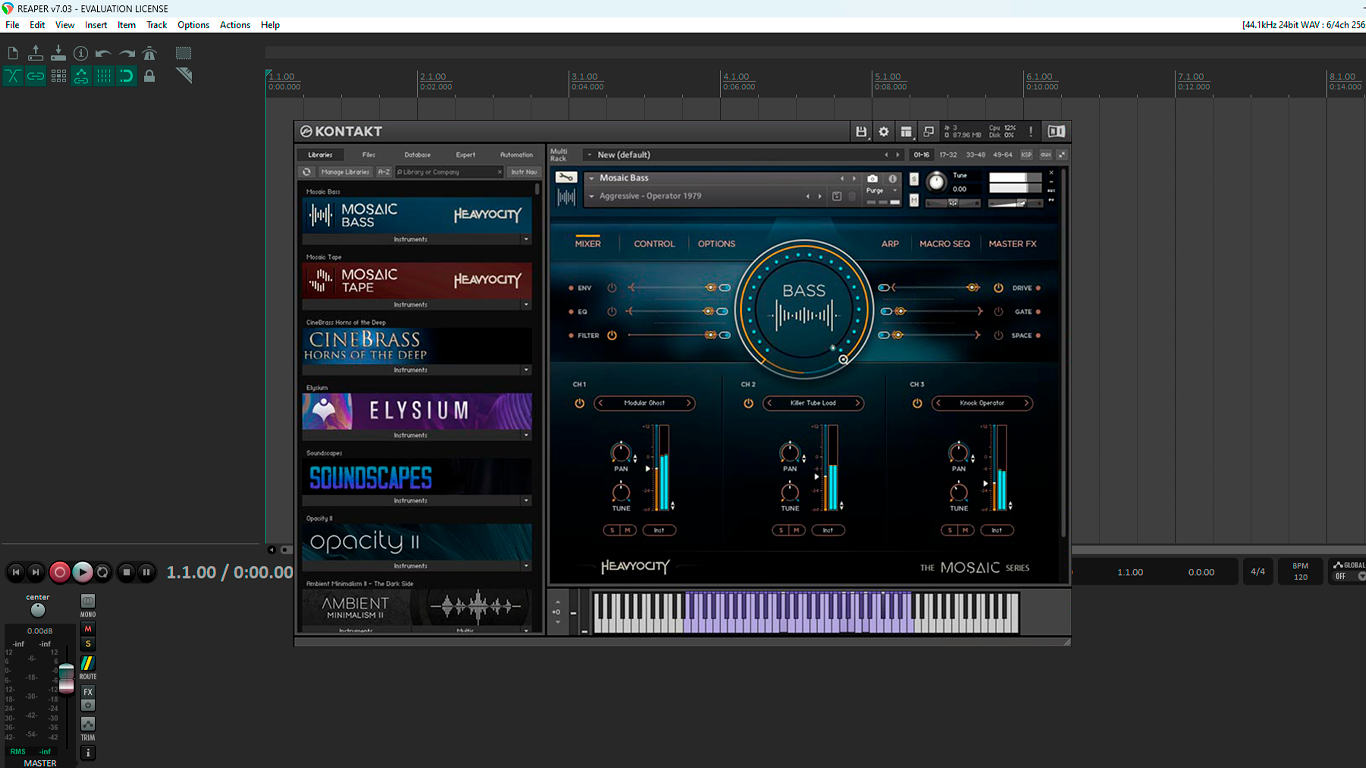Click the Kontakt exclamation panic icon
Screen dimensions: 1366x768
coord(1031,131)
